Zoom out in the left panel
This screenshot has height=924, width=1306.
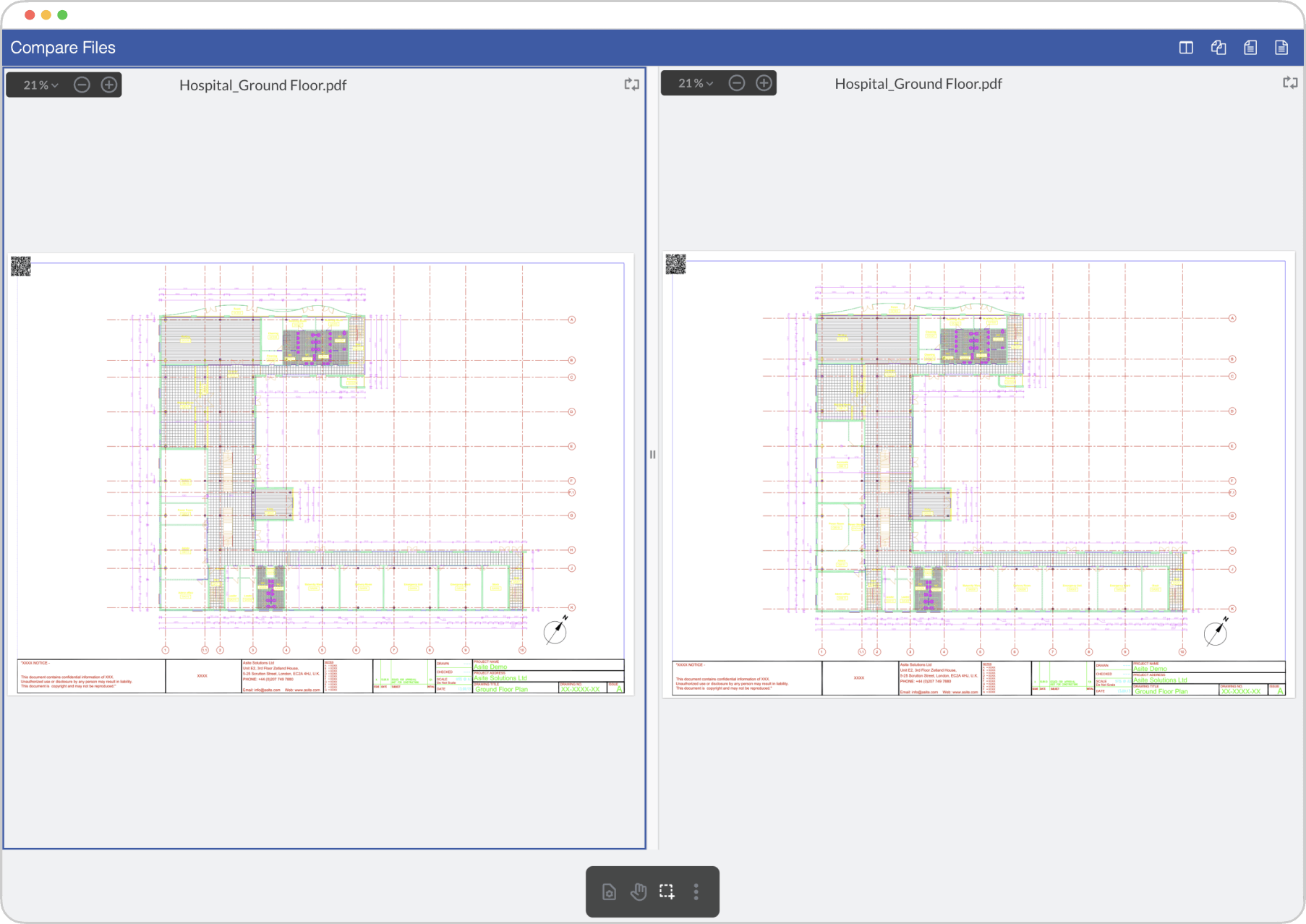coord(82,85)
